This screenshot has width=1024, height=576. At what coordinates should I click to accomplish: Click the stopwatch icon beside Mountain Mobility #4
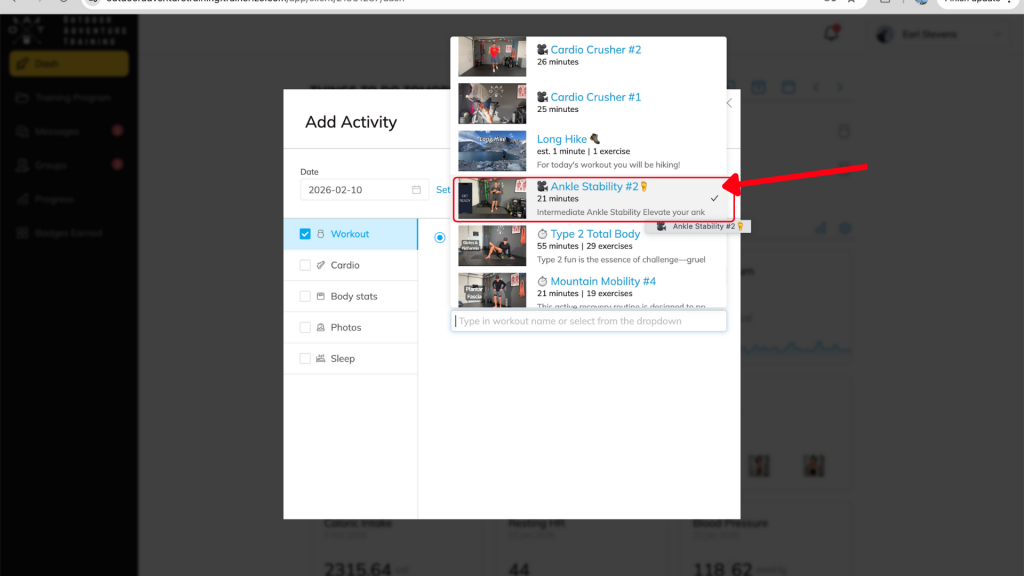point(542,282)
